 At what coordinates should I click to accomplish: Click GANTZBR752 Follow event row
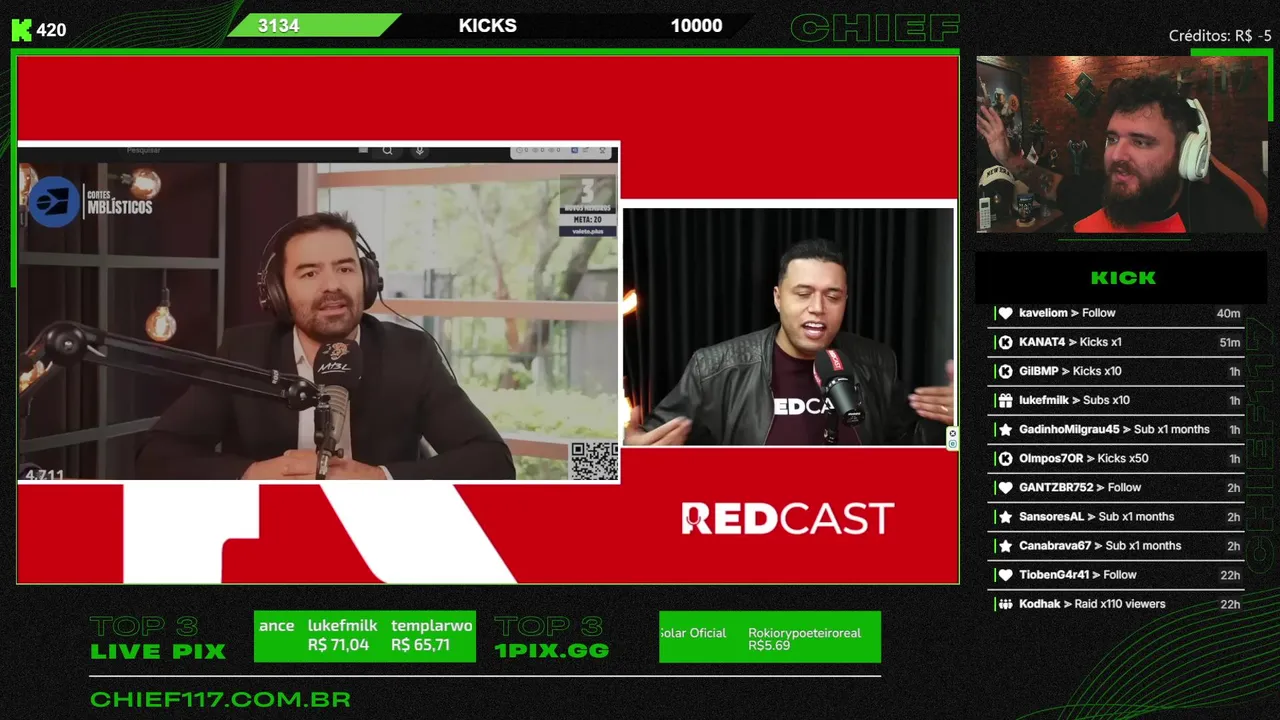click(1117, 487)
